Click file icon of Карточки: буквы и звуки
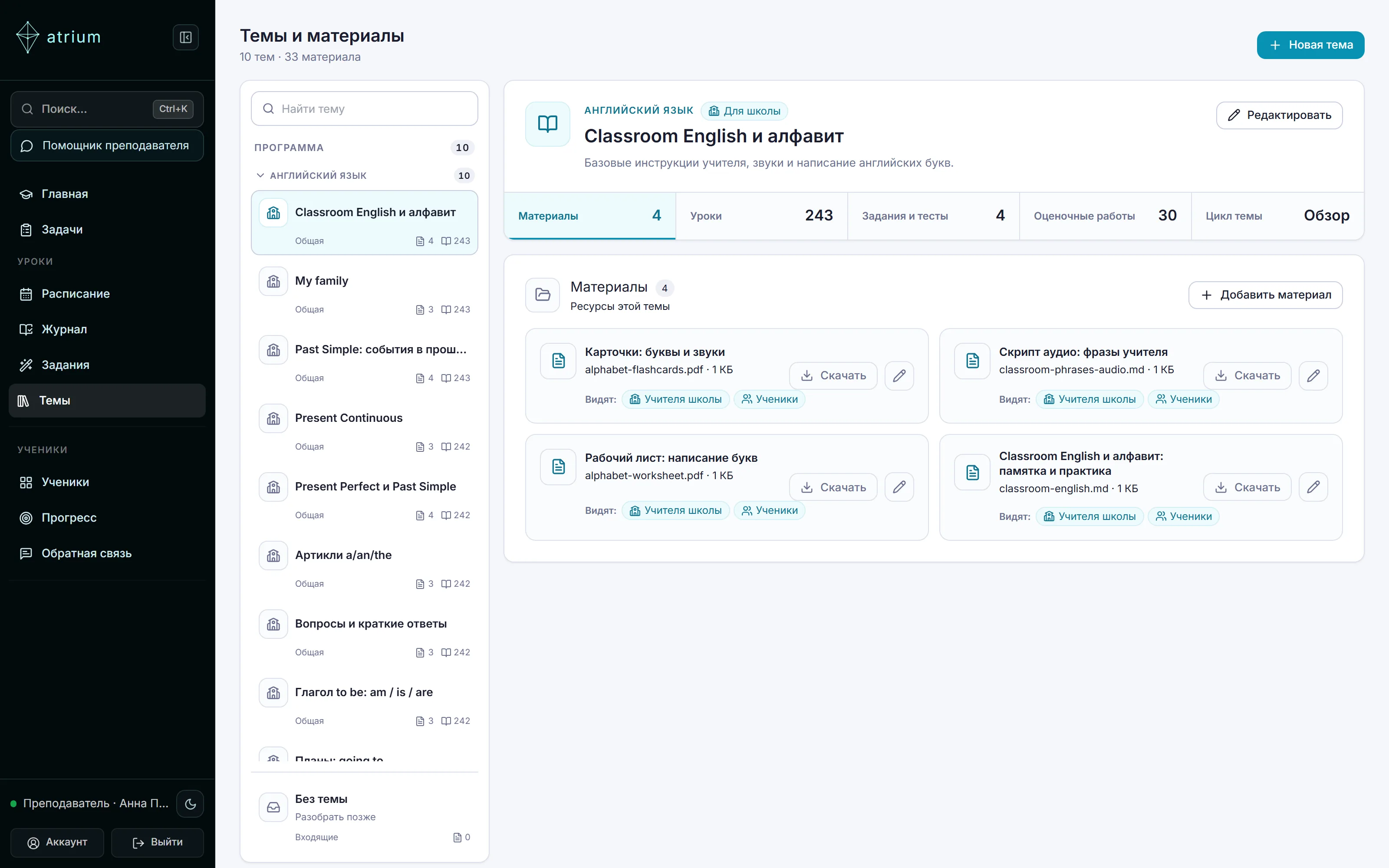Screen dimensions: 1389x868 tap(558, 361)
